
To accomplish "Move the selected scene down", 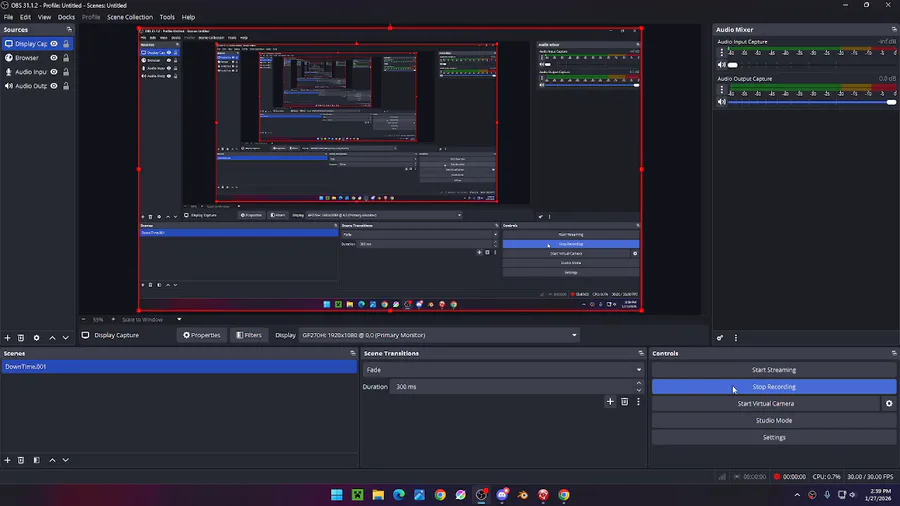I will [x=65, y=460].
